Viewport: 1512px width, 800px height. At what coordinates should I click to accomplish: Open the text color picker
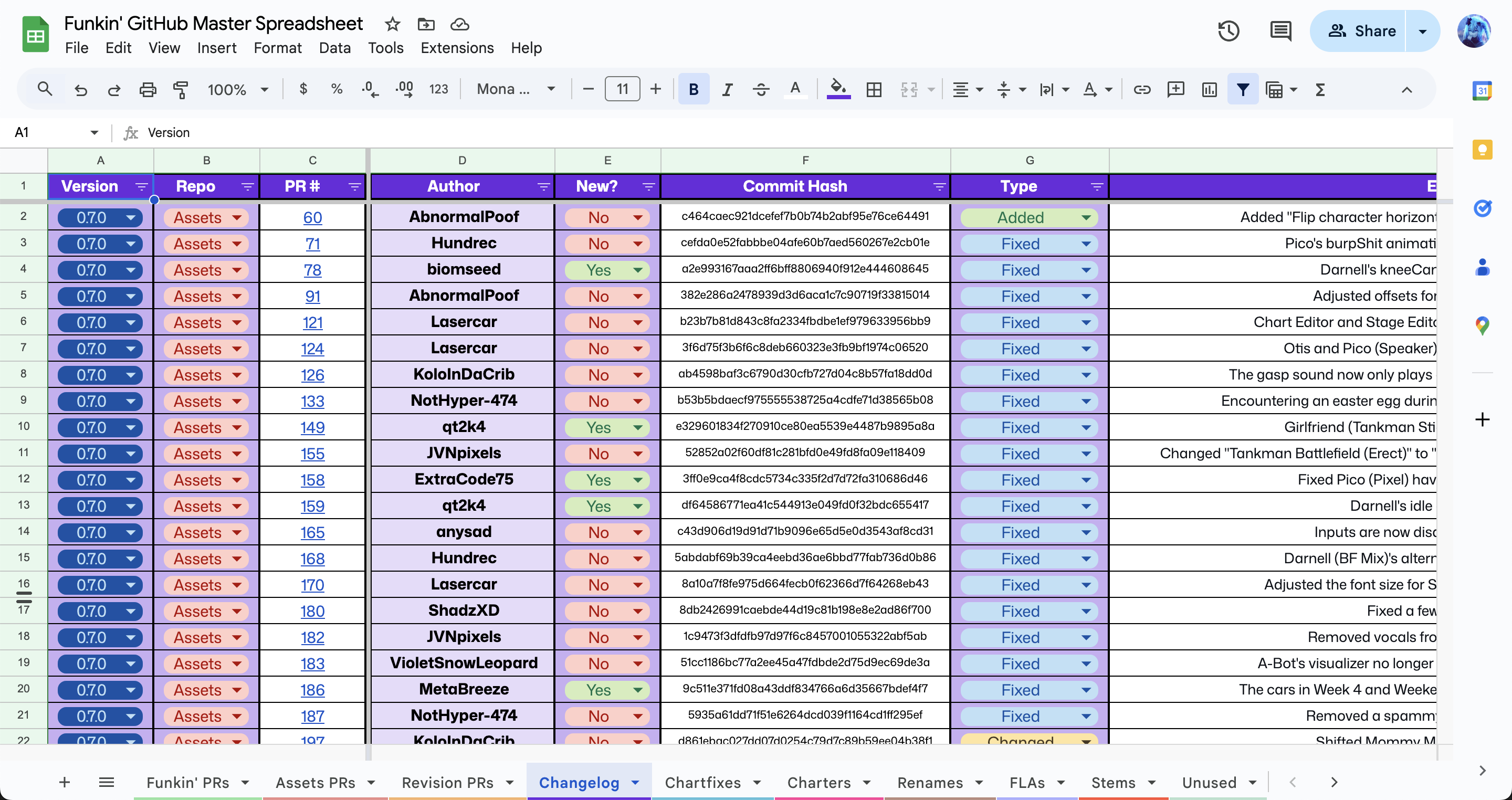pyautogui.click(x=795, y=89)
